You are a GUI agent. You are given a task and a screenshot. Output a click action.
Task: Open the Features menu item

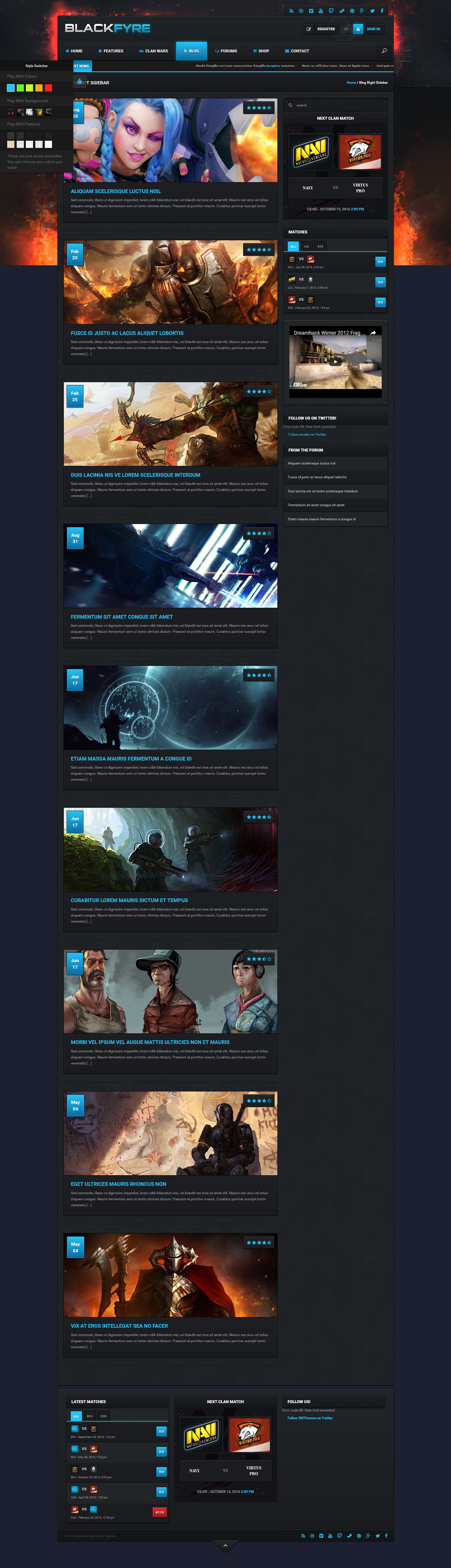(x=111, y=51)
